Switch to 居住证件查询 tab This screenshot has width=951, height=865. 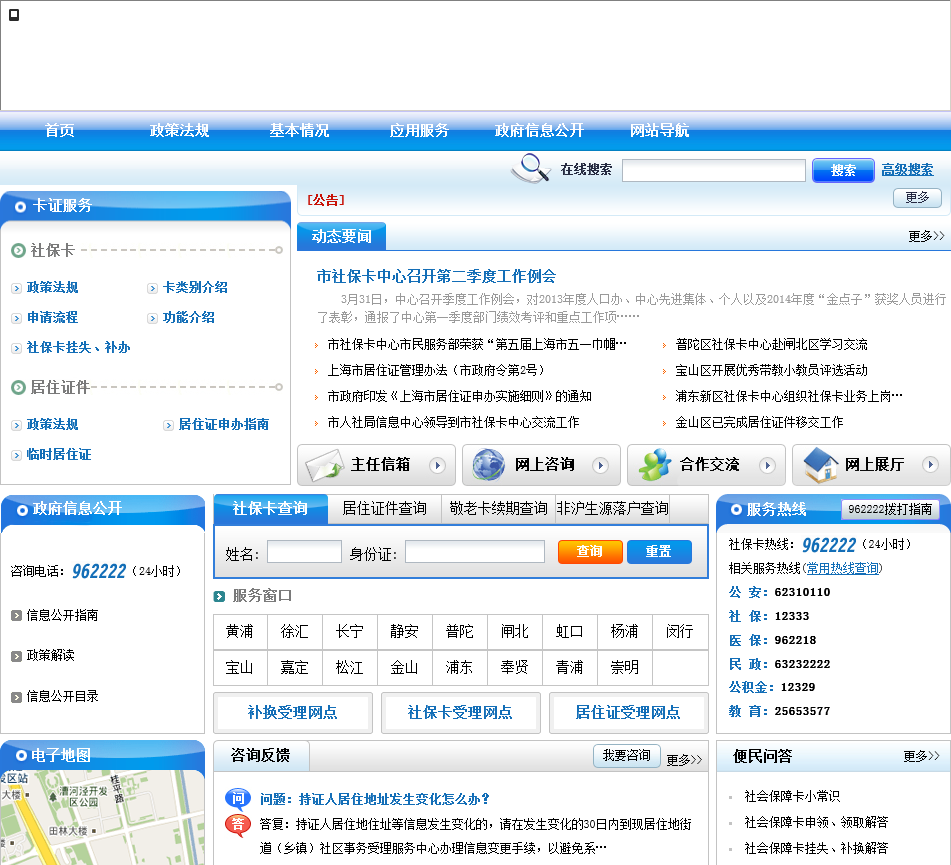tap(384, 509)
